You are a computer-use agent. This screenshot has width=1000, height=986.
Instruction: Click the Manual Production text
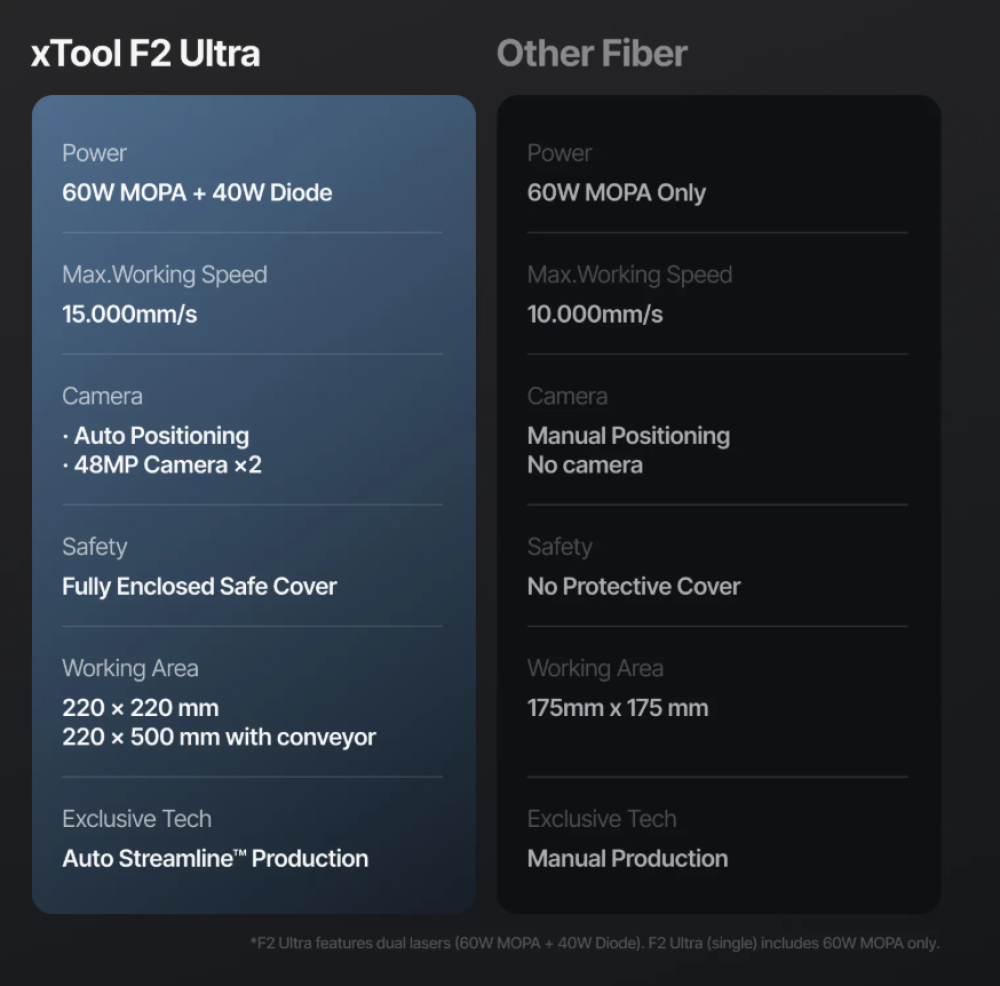[x=627, y=858]
